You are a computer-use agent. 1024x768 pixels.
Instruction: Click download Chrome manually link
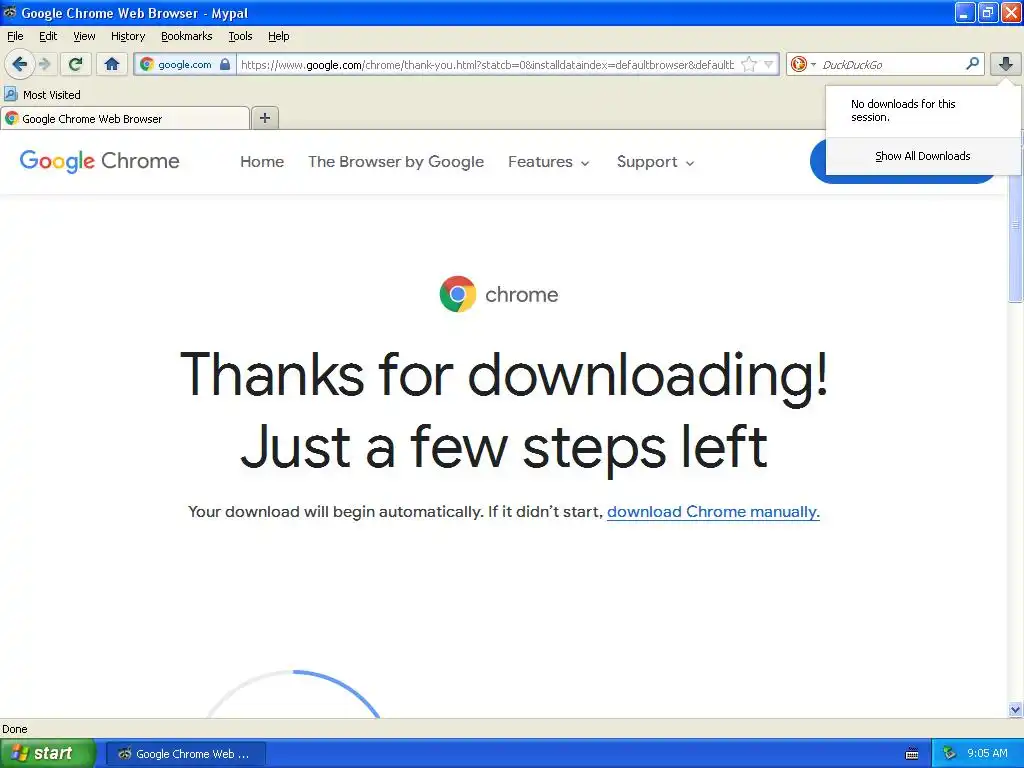[x=713, y=511]
